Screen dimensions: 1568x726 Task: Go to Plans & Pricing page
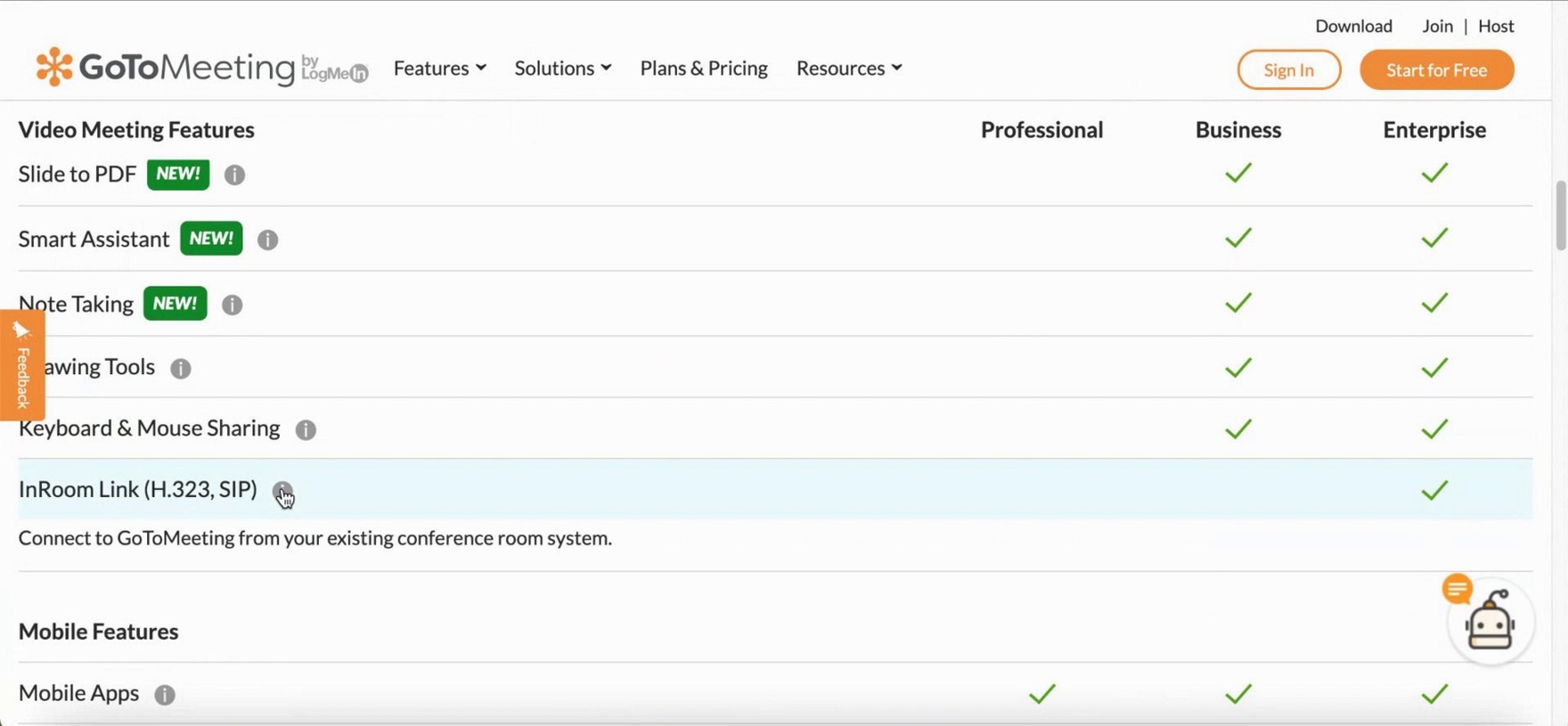point(703,69)
